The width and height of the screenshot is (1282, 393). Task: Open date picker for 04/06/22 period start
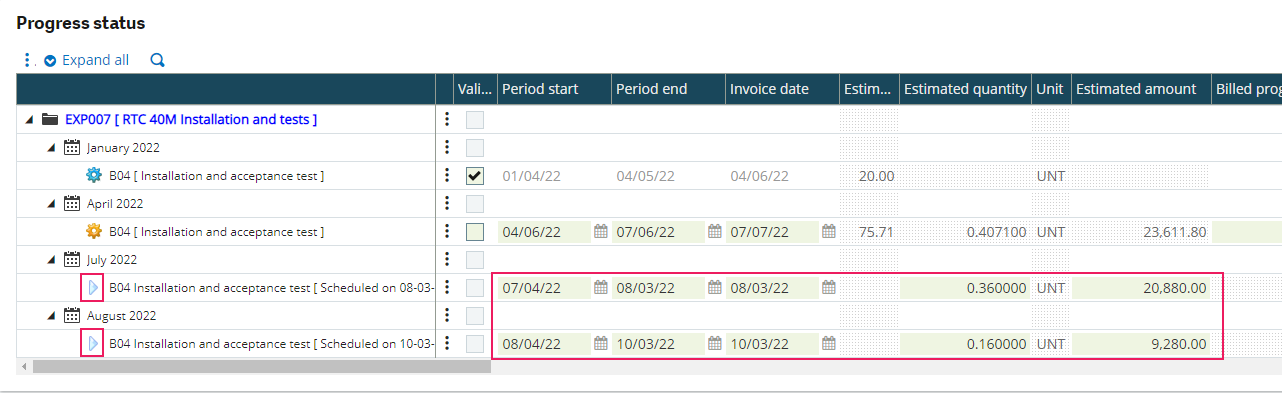(601, 231)
